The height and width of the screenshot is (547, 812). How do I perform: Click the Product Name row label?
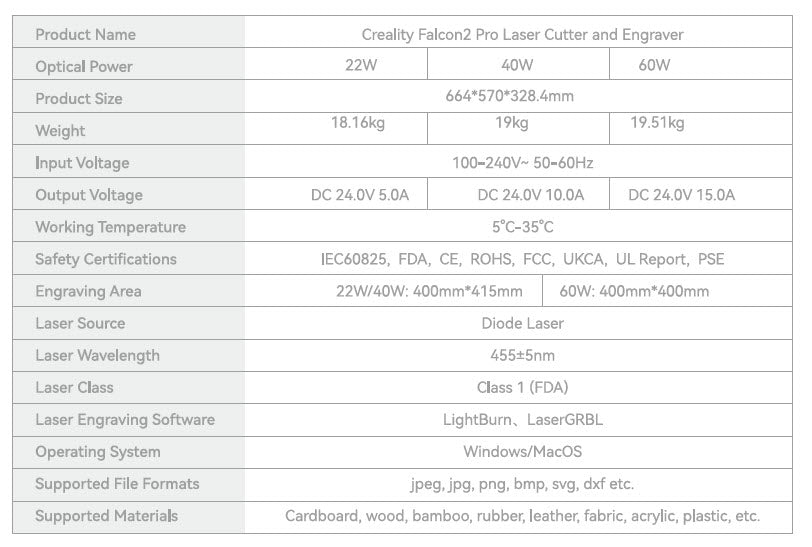(85, 34)
